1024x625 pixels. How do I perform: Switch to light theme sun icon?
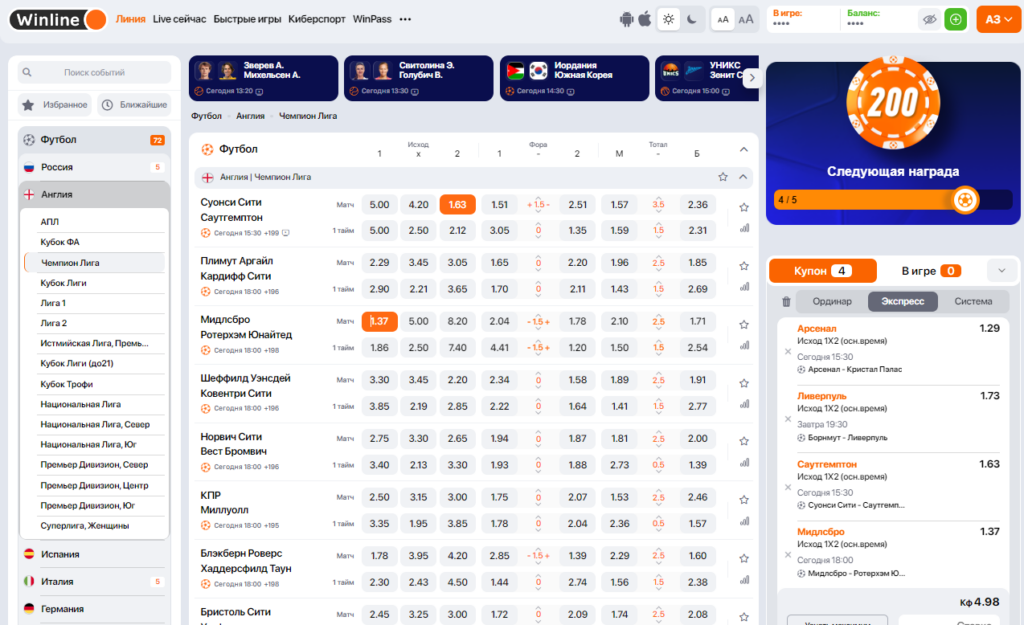click(x=668, y=19)
